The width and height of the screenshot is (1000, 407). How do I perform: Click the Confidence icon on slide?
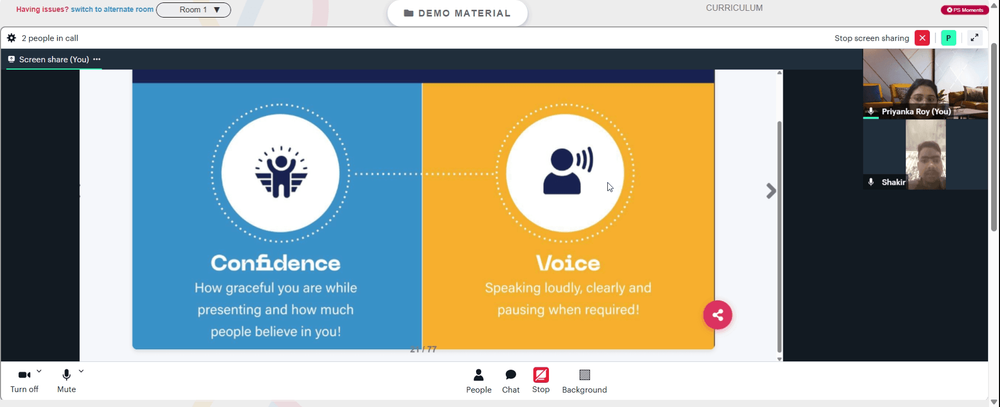coord(281,173)
